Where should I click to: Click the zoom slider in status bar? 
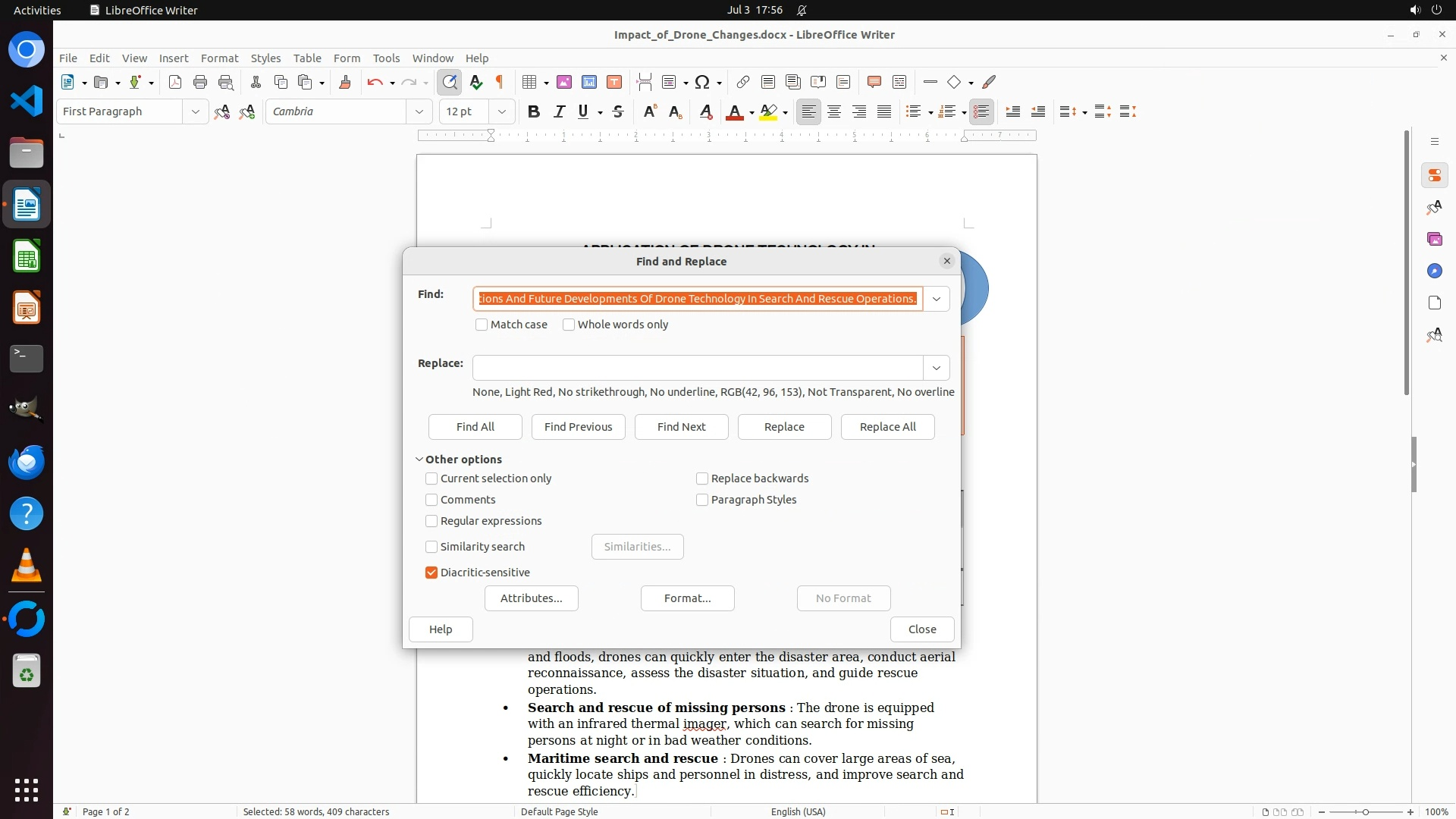pos(1365,811)
